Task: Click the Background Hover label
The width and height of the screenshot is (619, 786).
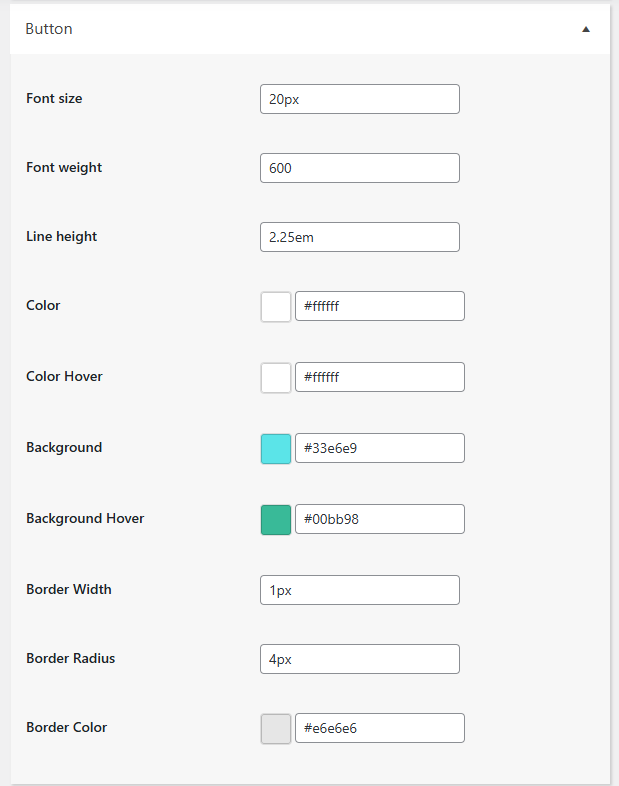Action: pyautogui.click(x=85, y=518)
